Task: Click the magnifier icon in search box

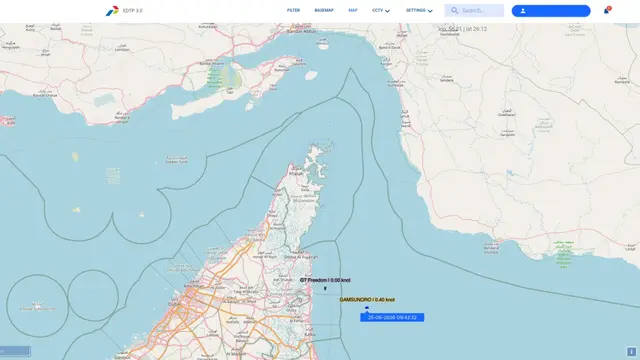Action: pos(454,11)
